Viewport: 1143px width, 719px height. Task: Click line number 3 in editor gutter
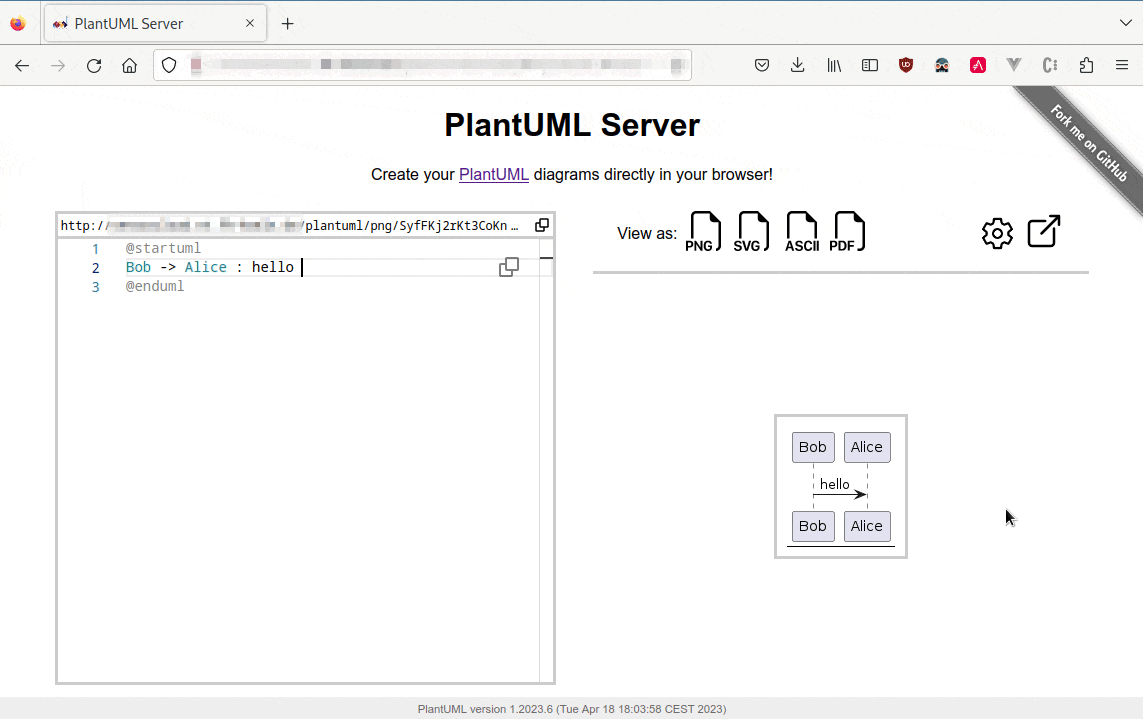(95, 287)
